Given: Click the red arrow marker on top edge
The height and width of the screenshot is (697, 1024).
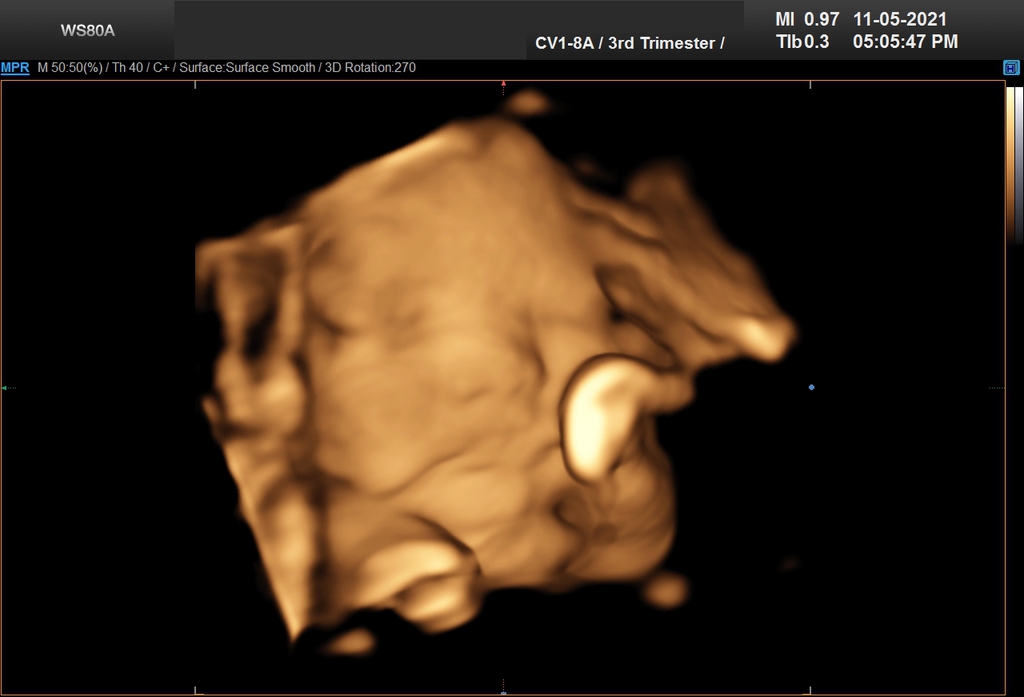Looking at the screenshot, I should click(503, 84).
